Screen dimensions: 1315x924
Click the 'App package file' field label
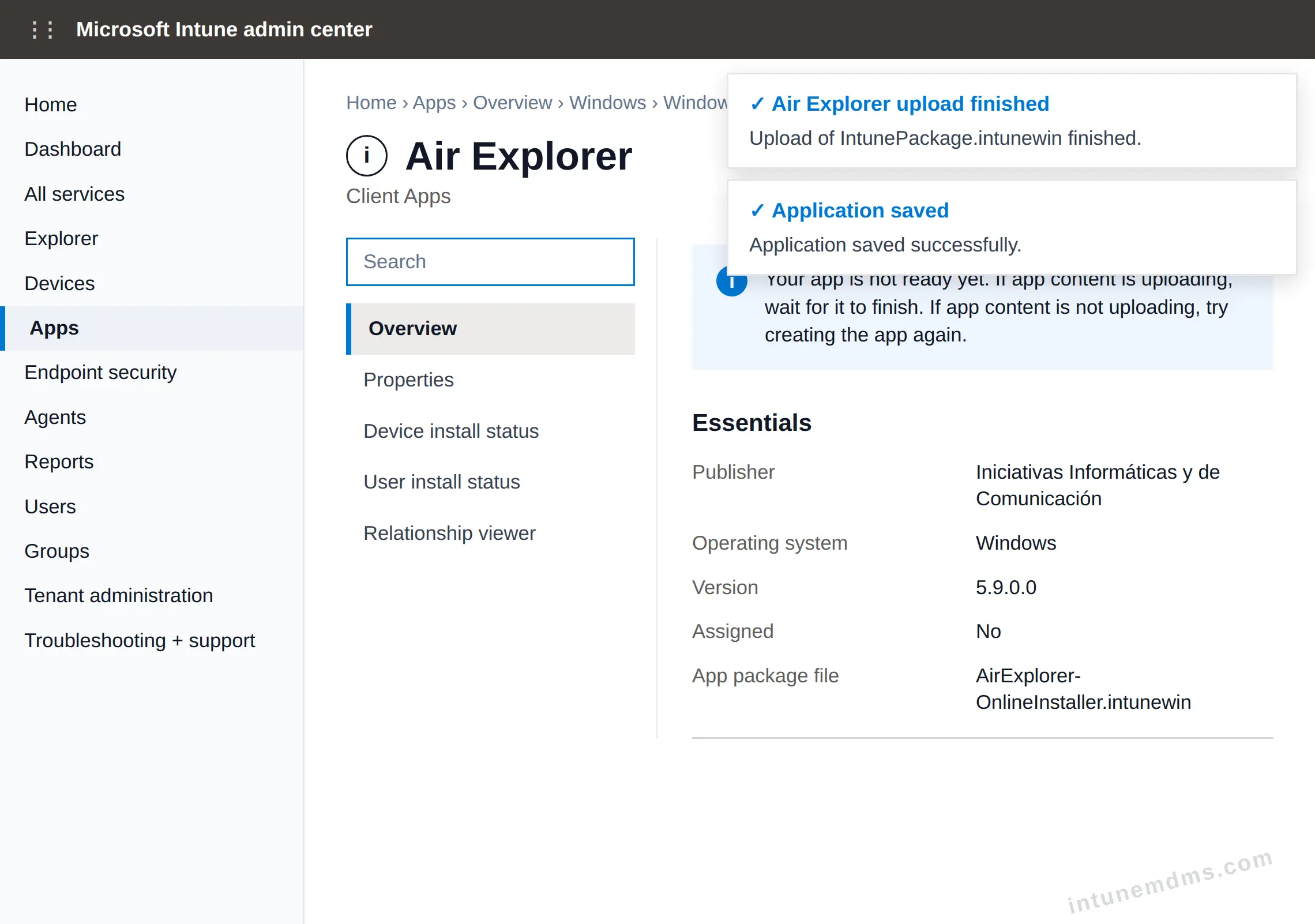click(765, 675)
